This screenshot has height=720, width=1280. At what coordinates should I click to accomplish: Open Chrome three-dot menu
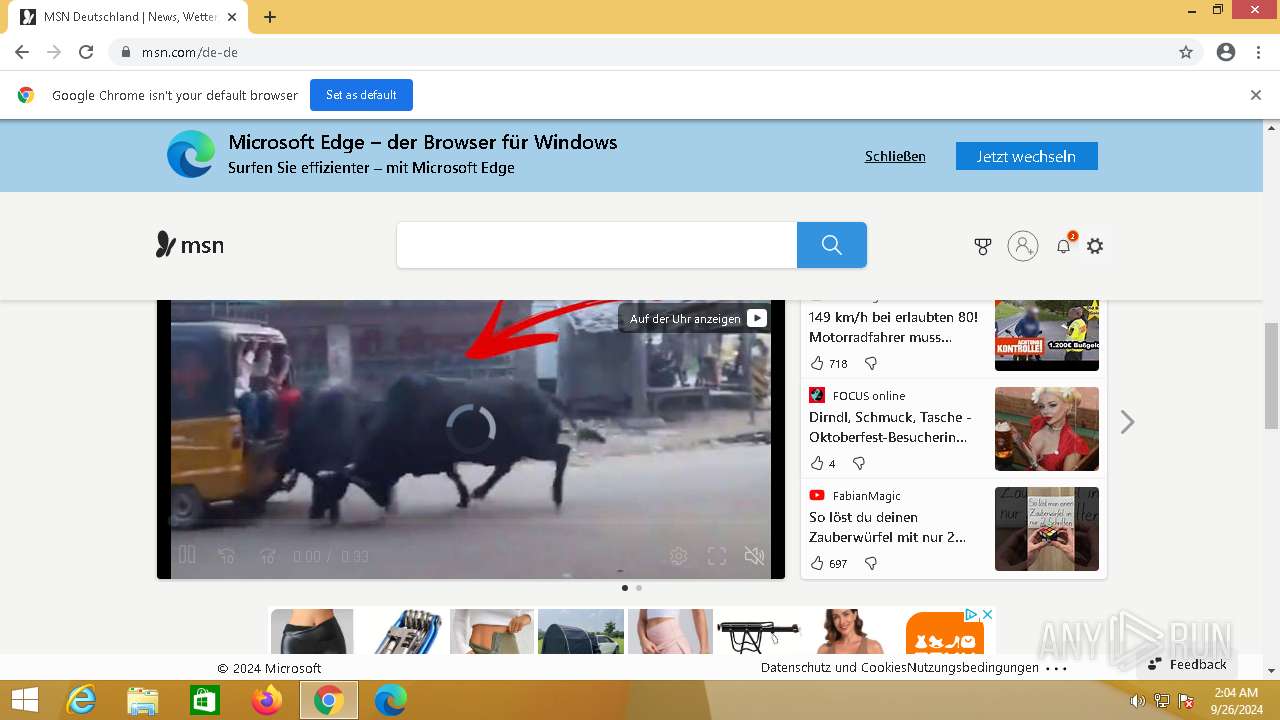pyautogui.click(x=1258, y=52)
